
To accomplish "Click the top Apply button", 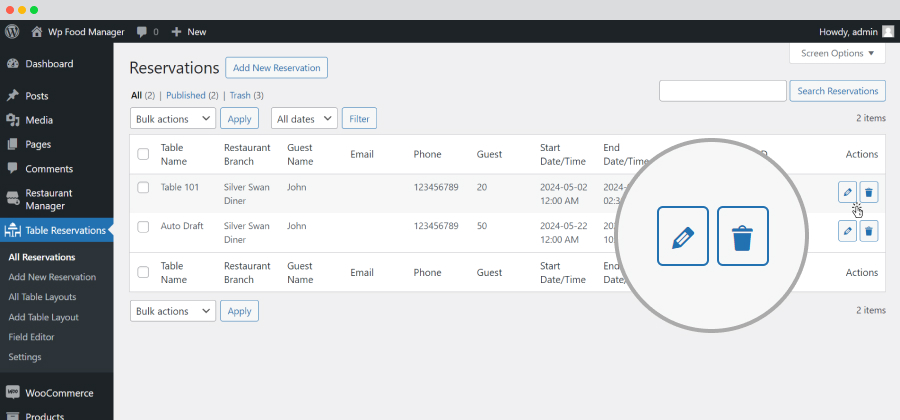I will coord(239,118).
